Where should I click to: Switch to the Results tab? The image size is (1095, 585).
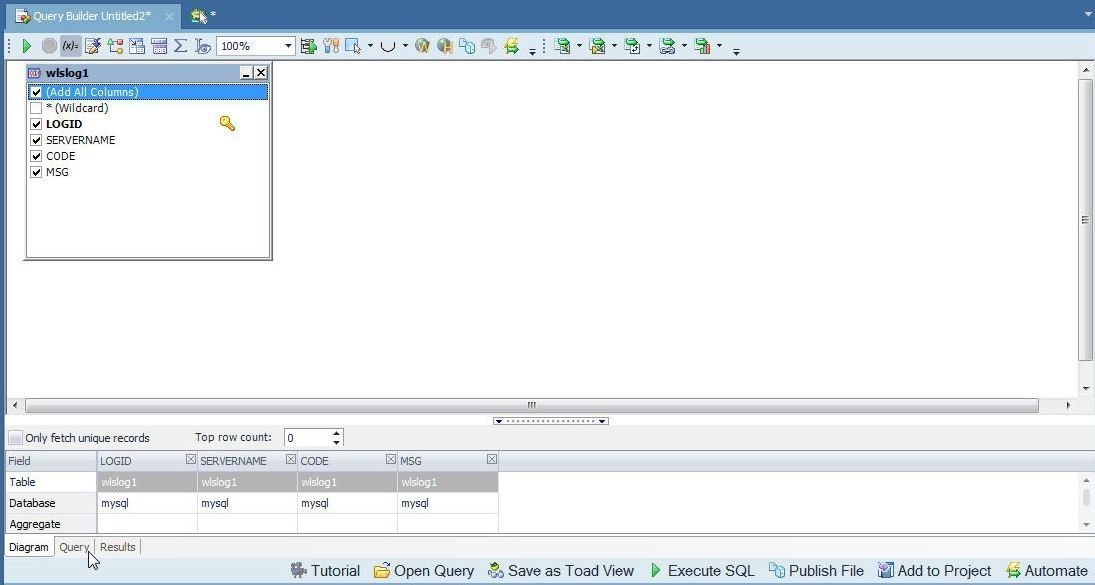(x=117, y=547)
